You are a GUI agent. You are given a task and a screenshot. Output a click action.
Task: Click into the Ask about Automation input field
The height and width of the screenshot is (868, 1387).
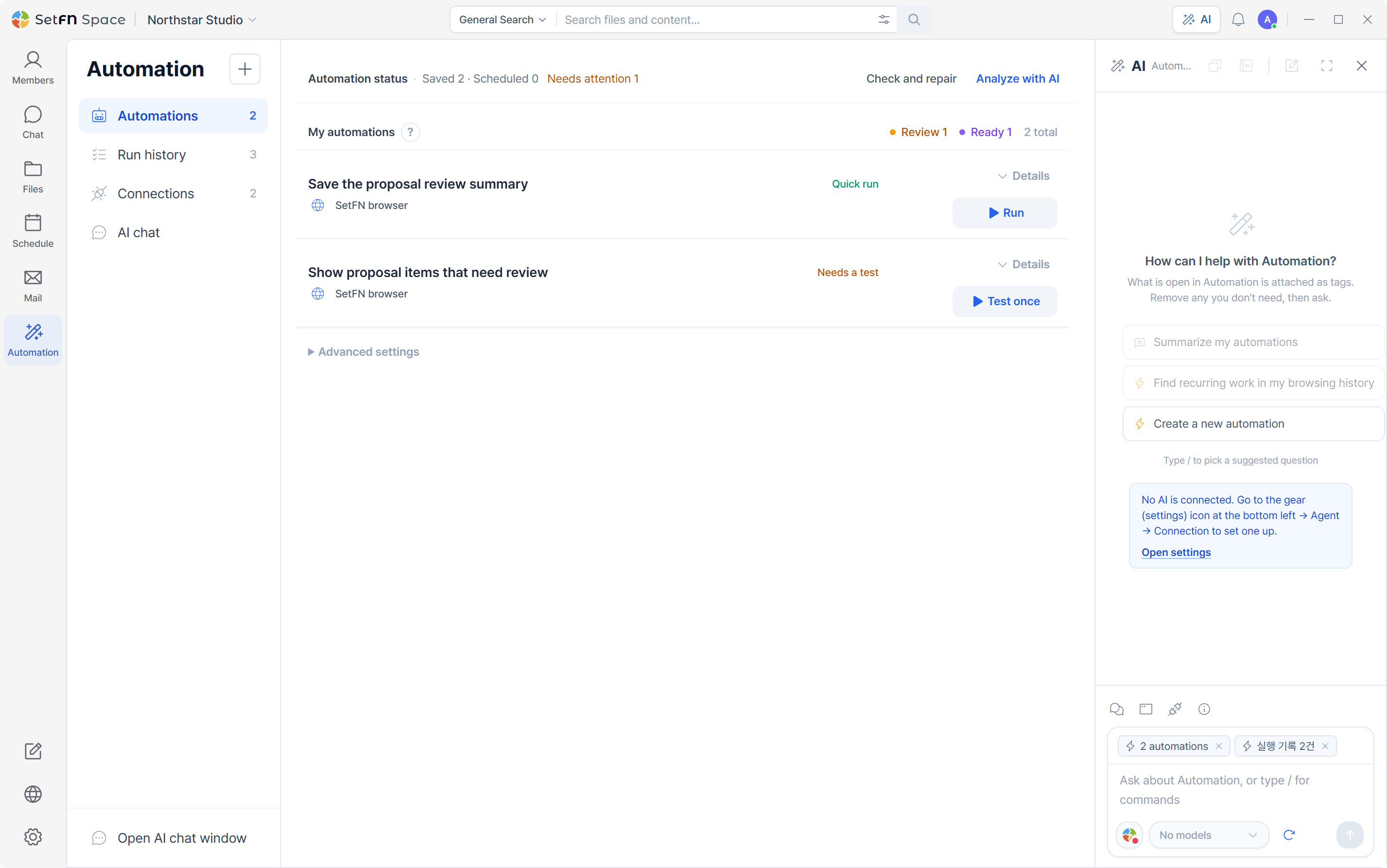click(x=1240, y=790)
